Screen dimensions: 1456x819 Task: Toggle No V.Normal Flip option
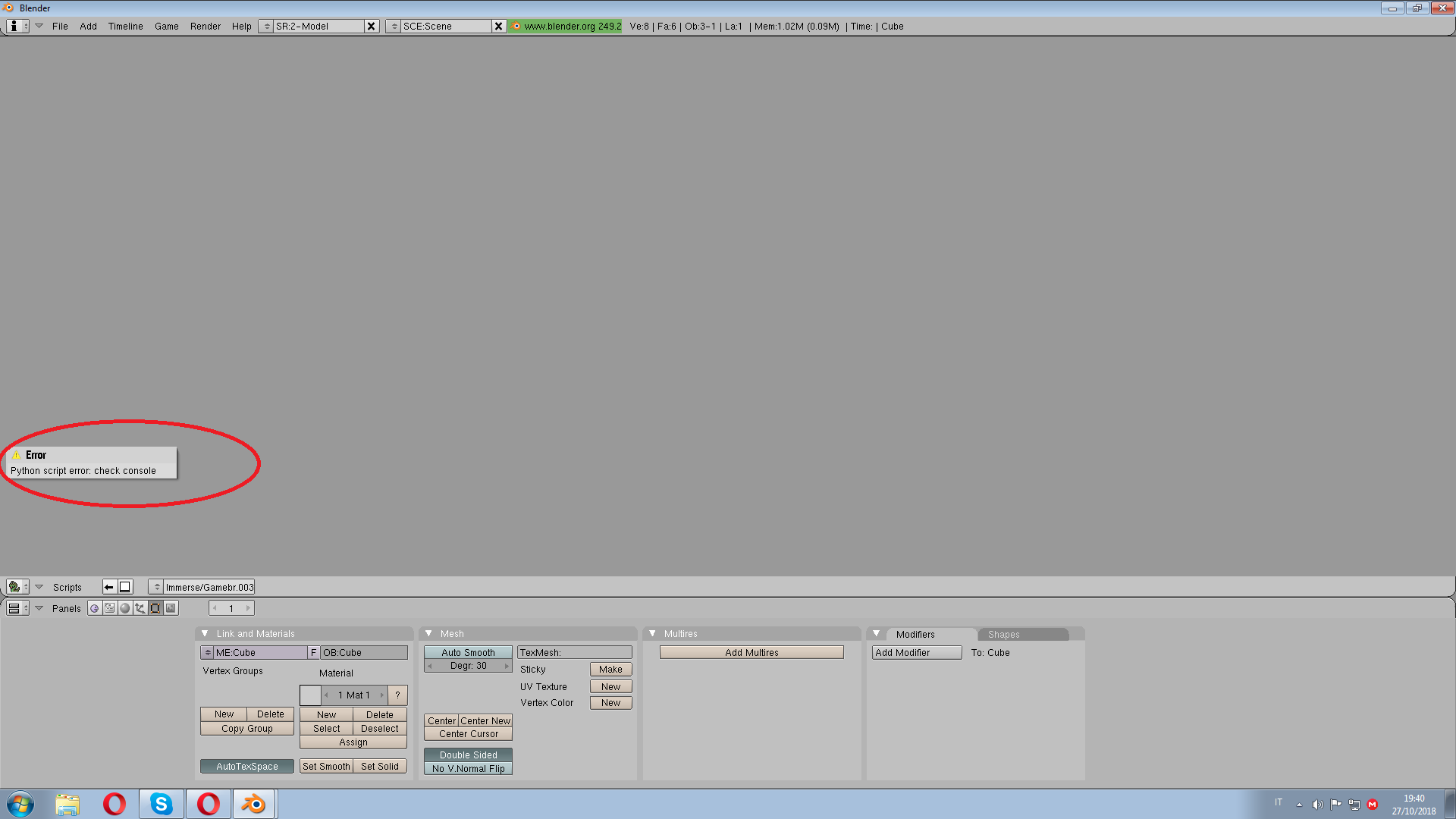pos(468,769)
